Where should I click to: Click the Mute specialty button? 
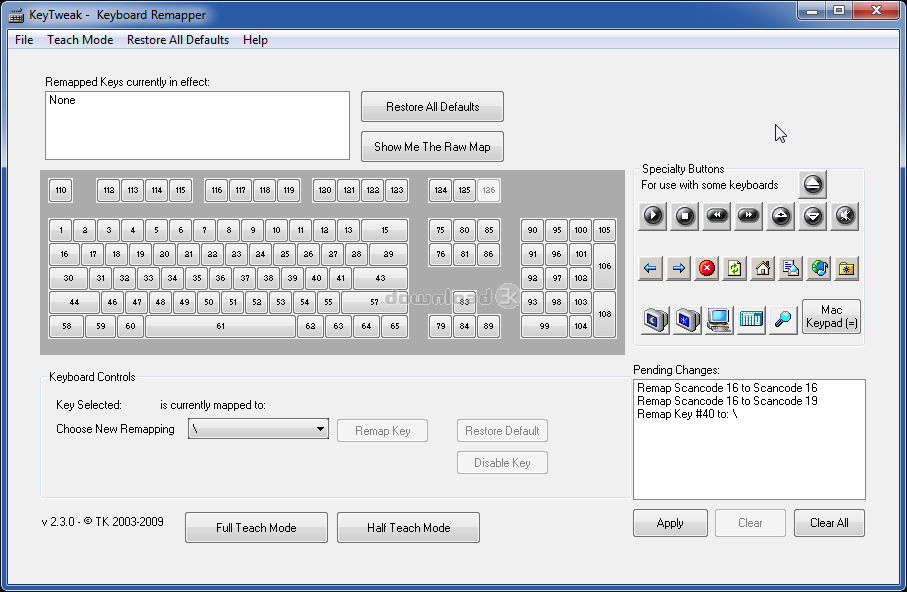[x=845, y=216]
